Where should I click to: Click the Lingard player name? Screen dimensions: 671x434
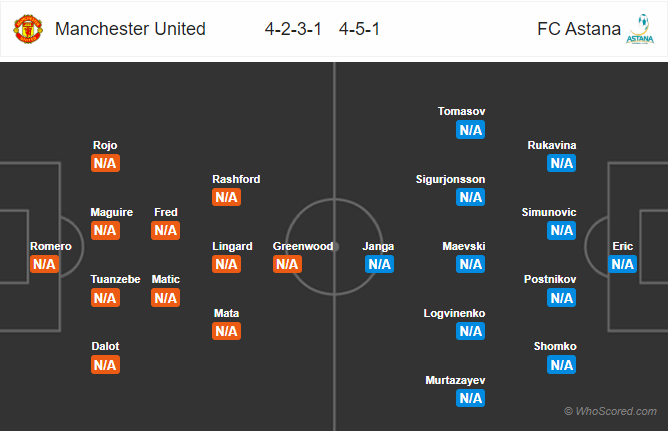click(x=232, y=246)
